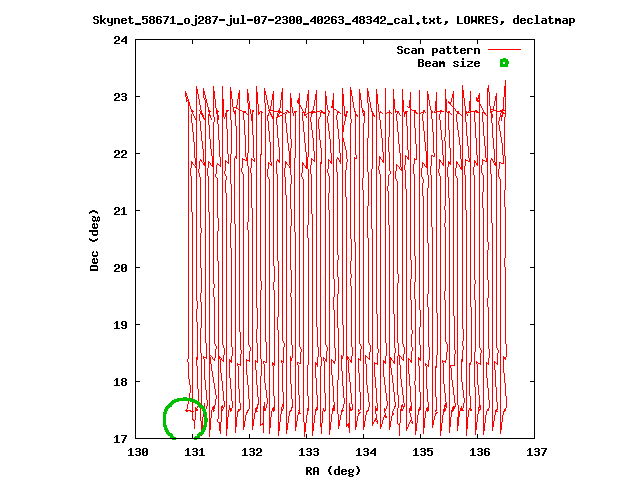Click the y-axis tick label 21
The image size is (640, 480).
[x=120, y=211]
